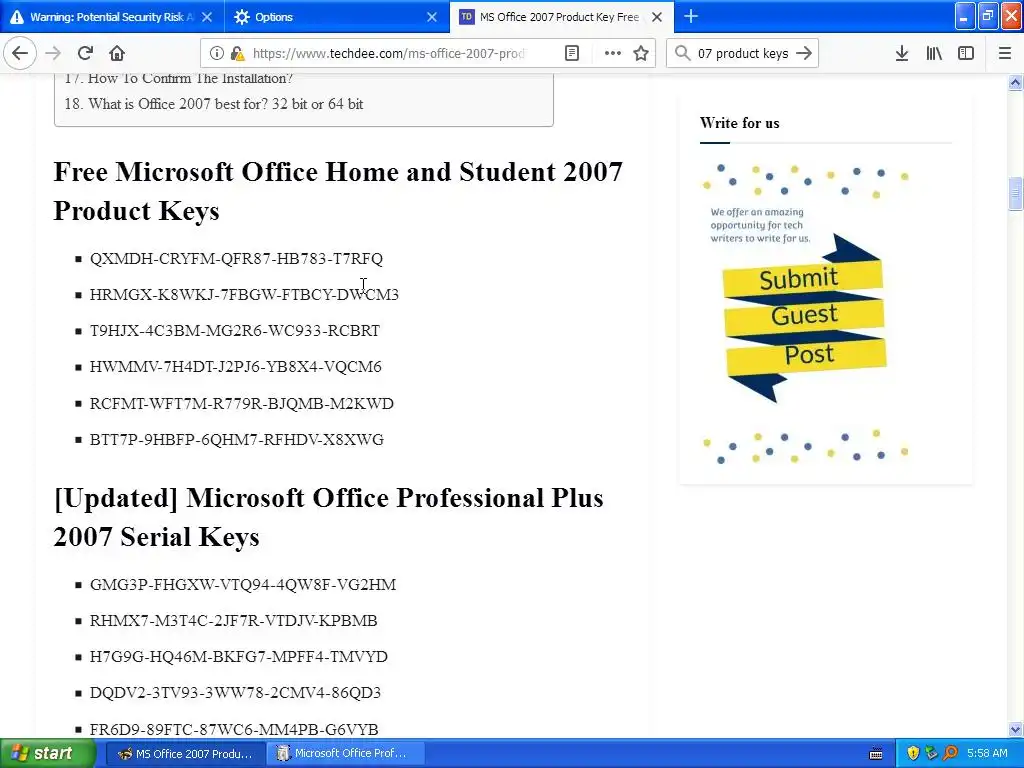
Task: Open the Windows Start menu
Action: tap(47, 753)
